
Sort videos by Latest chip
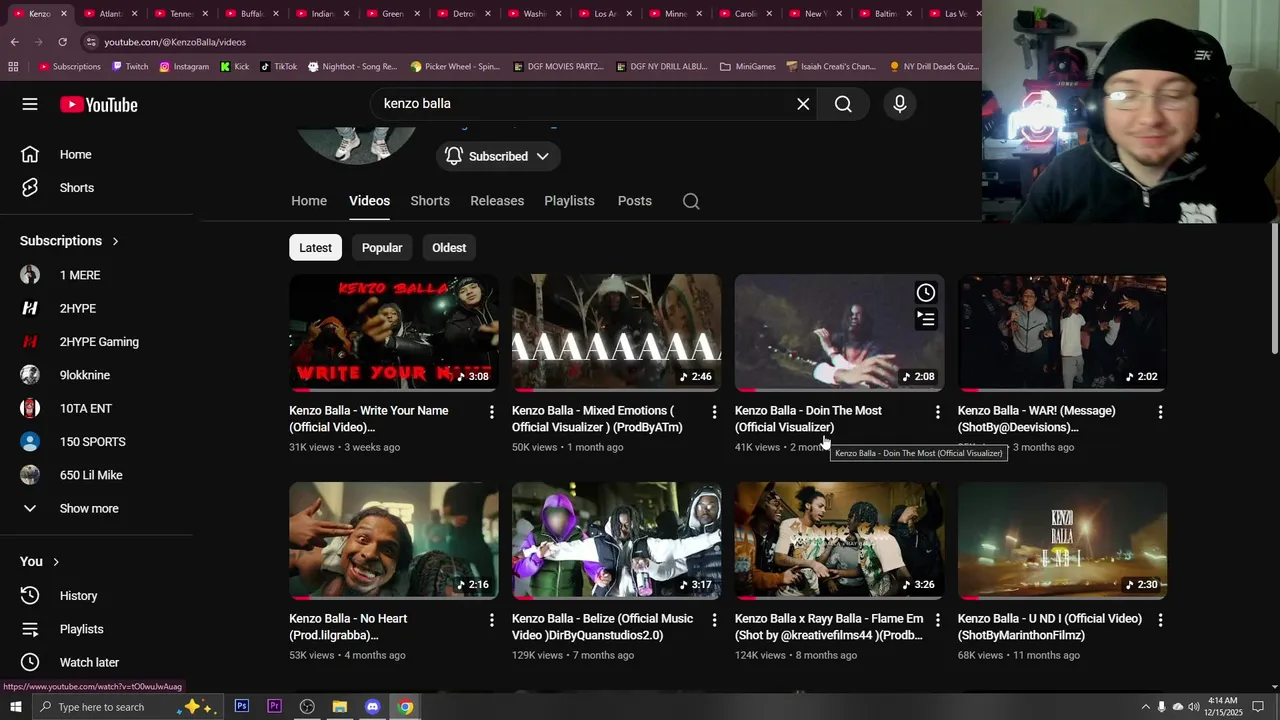coord(315,248)
